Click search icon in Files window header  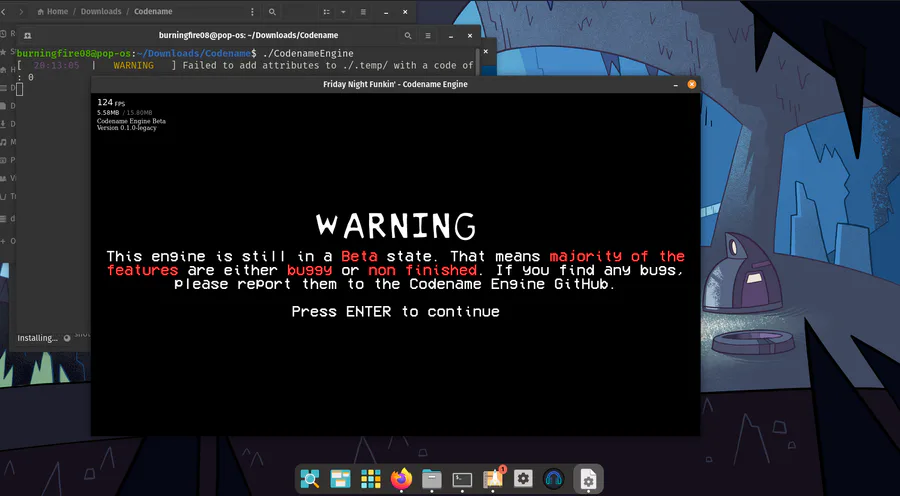(272, 11)
